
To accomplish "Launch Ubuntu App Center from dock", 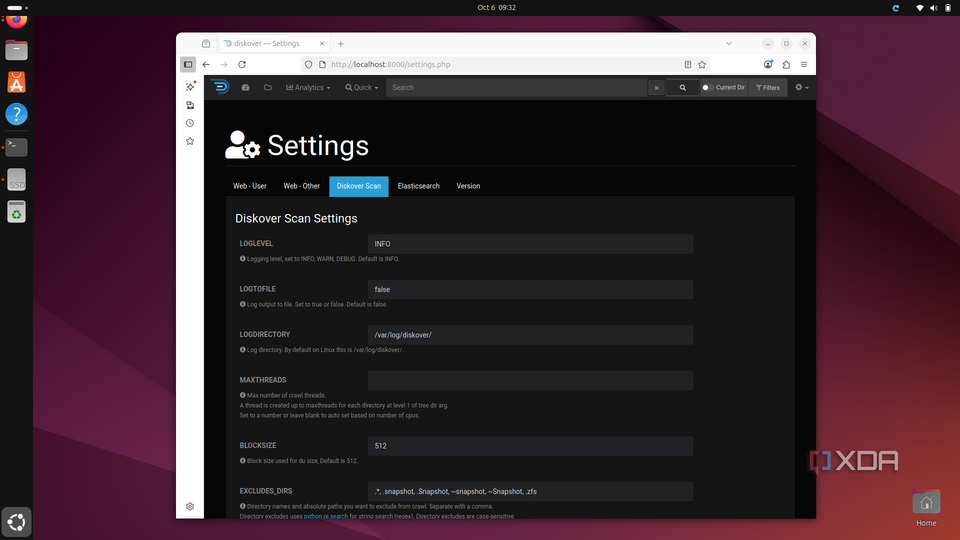I will pyautogui.click(x=17, y=82).
